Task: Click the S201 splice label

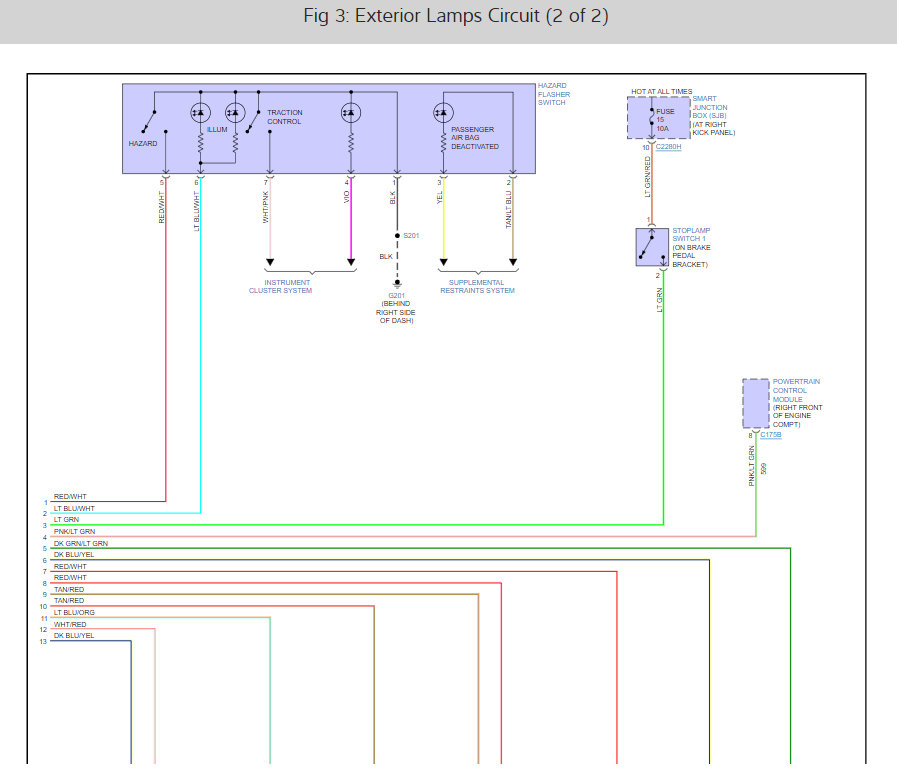Action: (x=411, y=236)
